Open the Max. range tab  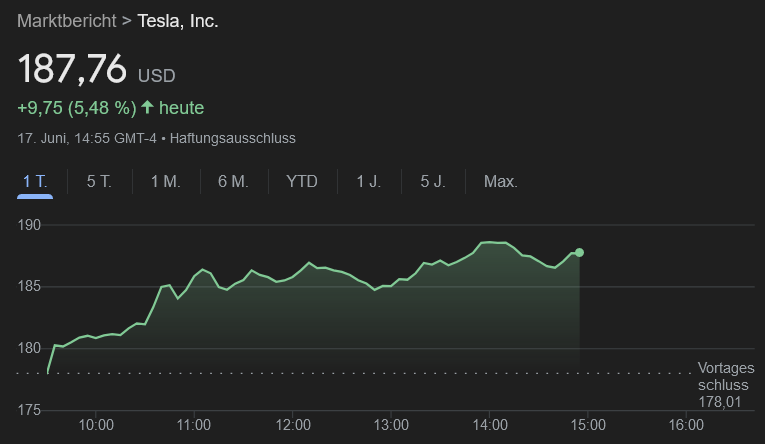click(x=501, y=182)
